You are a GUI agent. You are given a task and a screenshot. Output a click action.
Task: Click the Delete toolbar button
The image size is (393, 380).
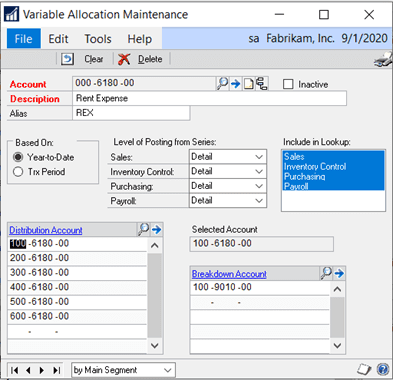[x=140, y=59]
